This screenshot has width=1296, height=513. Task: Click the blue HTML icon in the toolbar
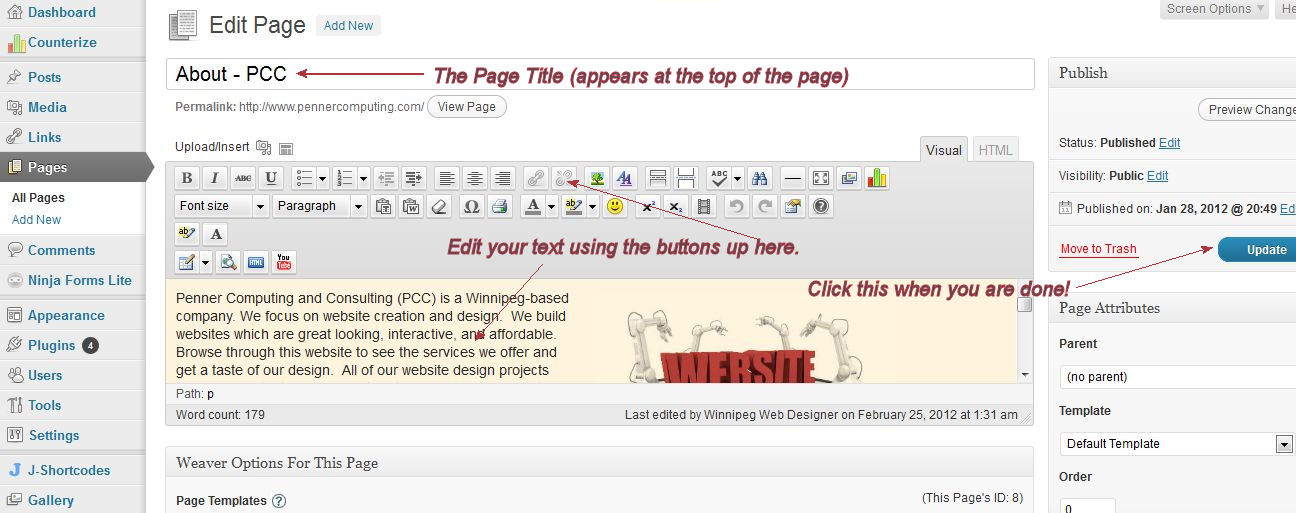[x=256, y=262]
